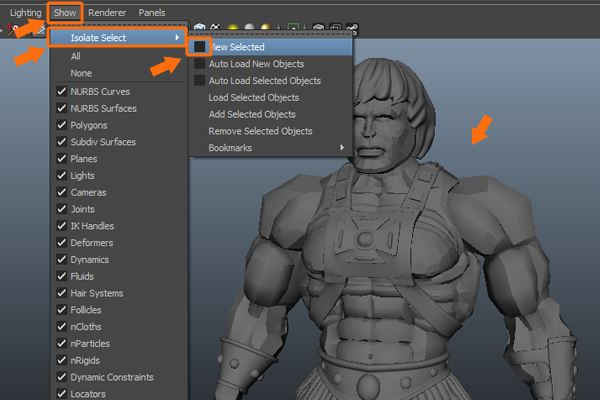The image size is (600, 400).
Task: Click the checkered textured display icon
Action: 215,27
